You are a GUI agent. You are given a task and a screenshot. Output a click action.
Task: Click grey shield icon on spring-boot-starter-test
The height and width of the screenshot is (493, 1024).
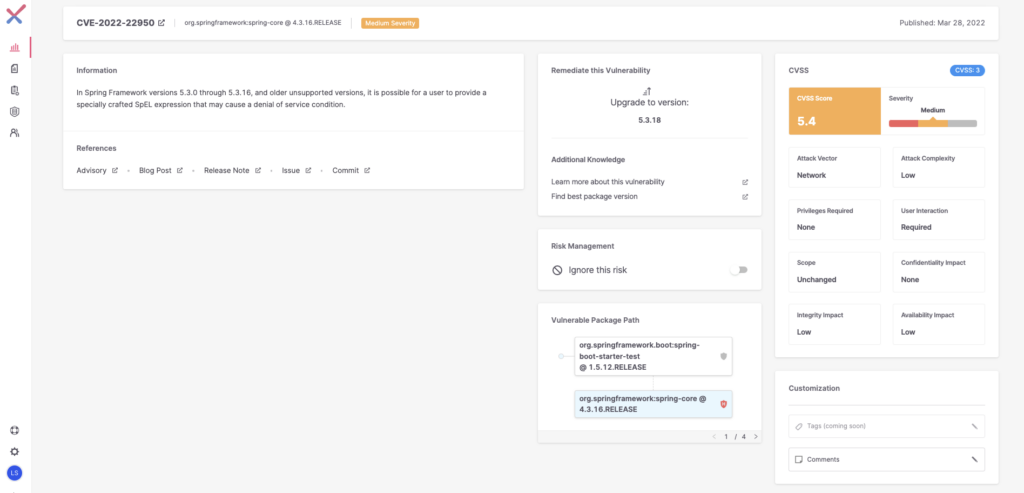723,357
